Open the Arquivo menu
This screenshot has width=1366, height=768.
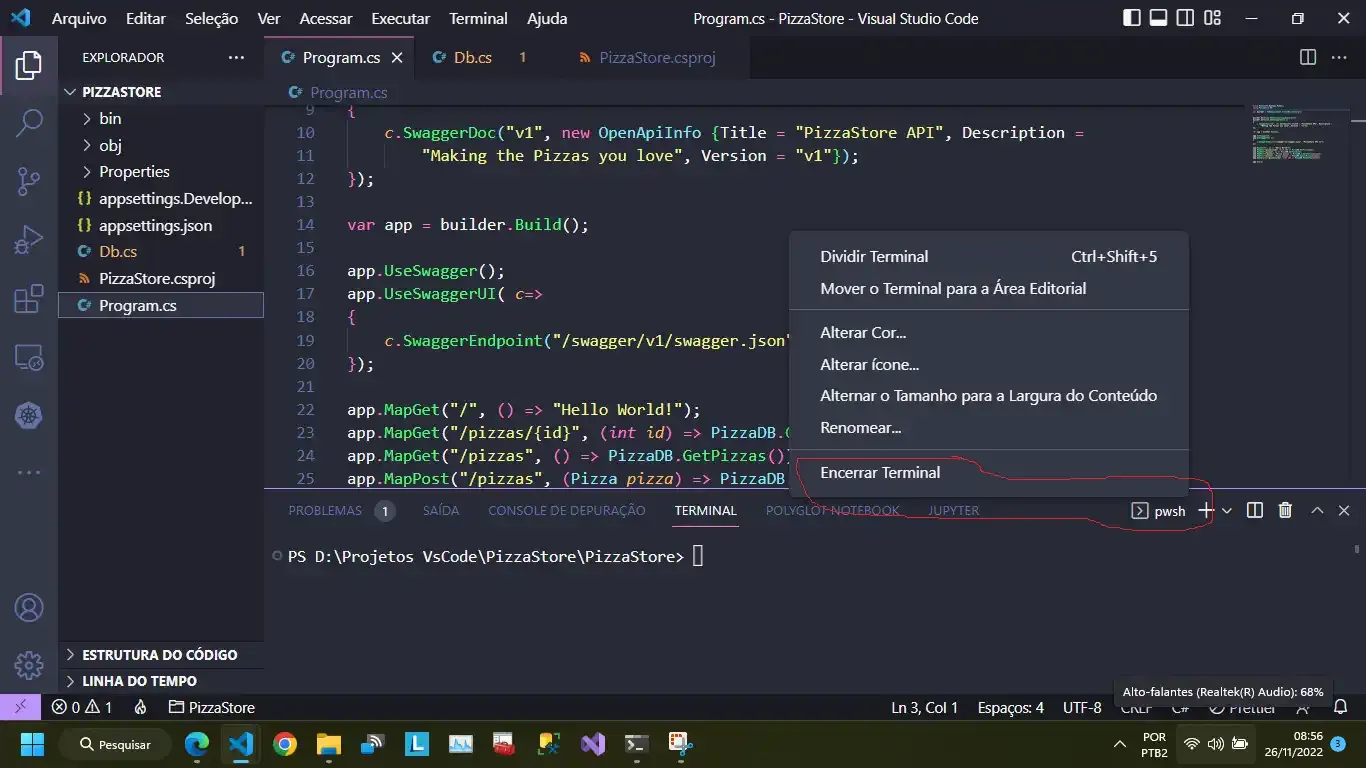point(79,18)
